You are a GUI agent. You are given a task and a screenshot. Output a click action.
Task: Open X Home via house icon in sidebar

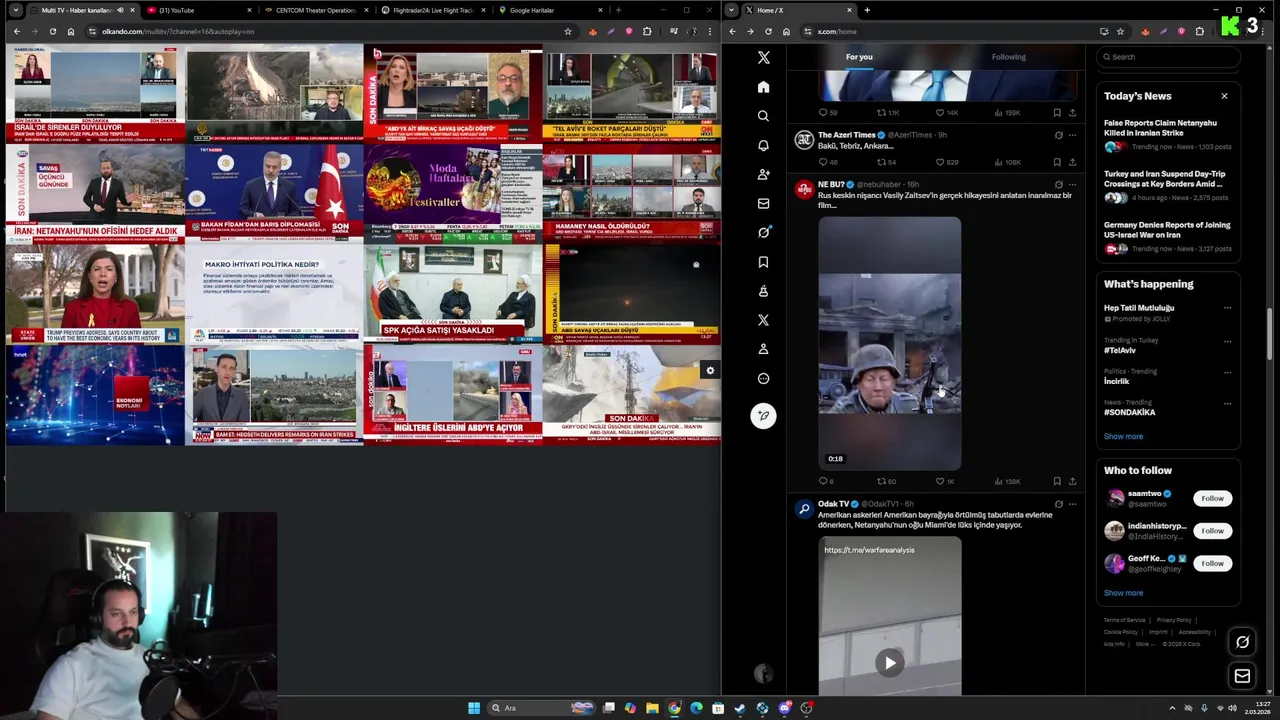(x=763, y=87)
